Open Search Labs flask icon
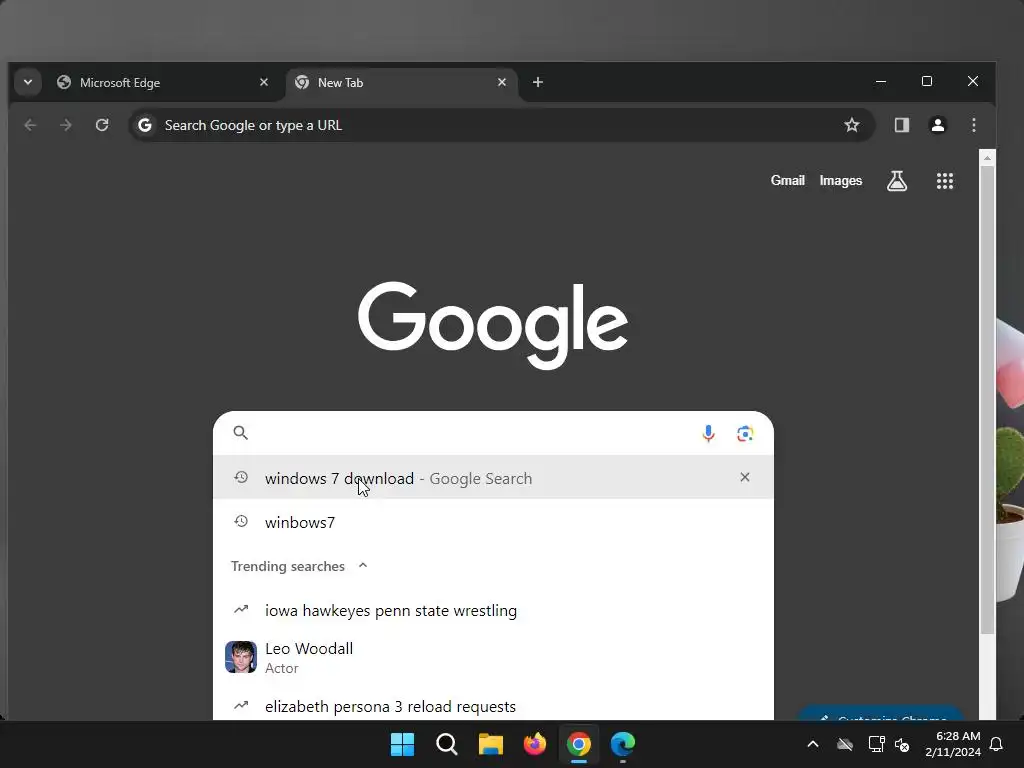The width and height of the screenshot is (1024, 768). tap(897, 181)
